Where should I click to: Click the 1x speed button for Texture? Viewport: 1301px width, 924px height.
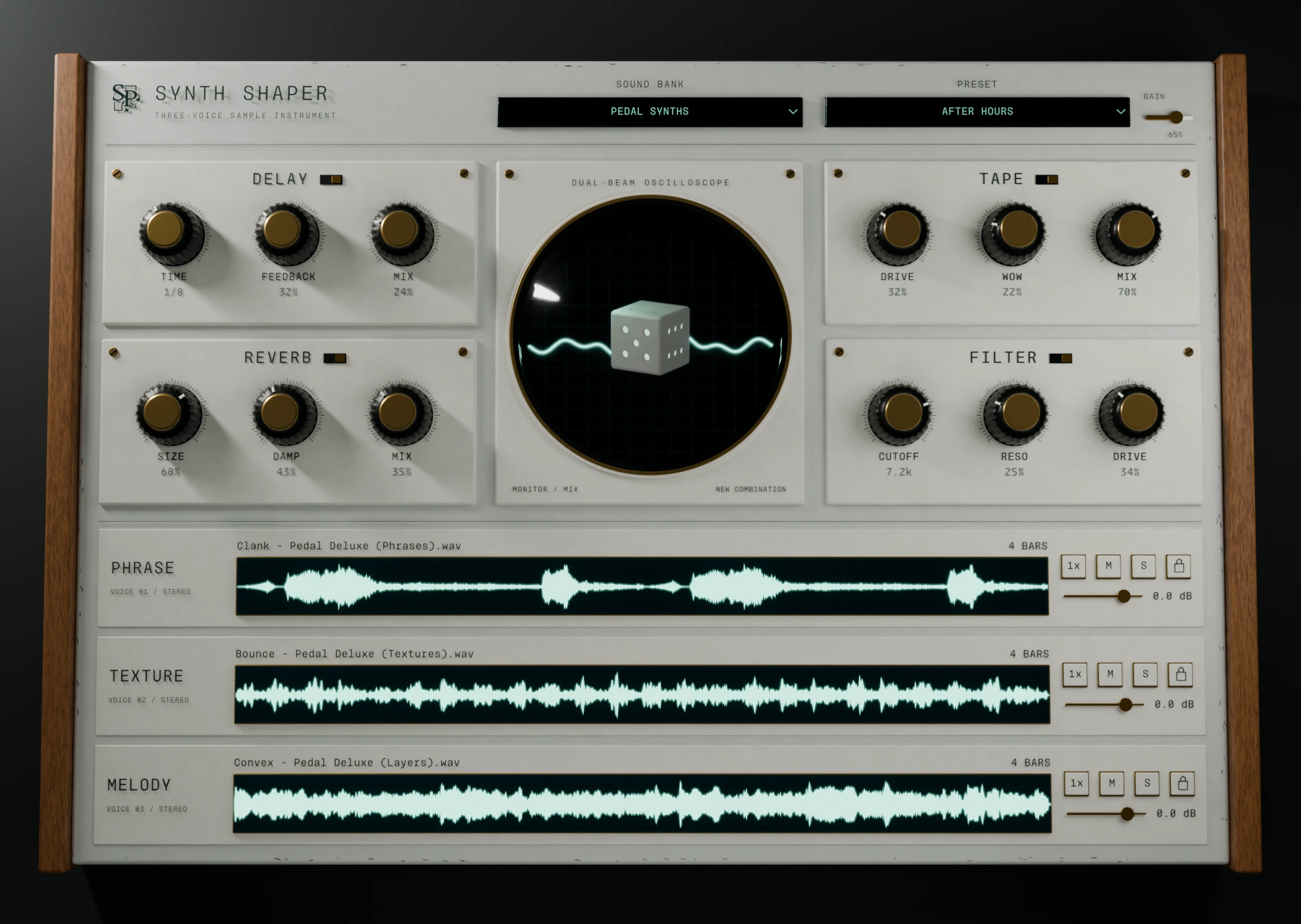(x=1075, y=675)
